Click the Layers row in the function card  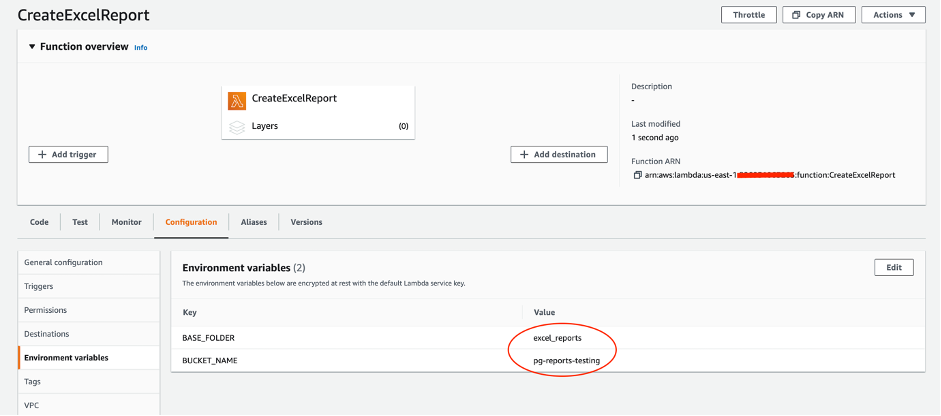pos(318,127)
